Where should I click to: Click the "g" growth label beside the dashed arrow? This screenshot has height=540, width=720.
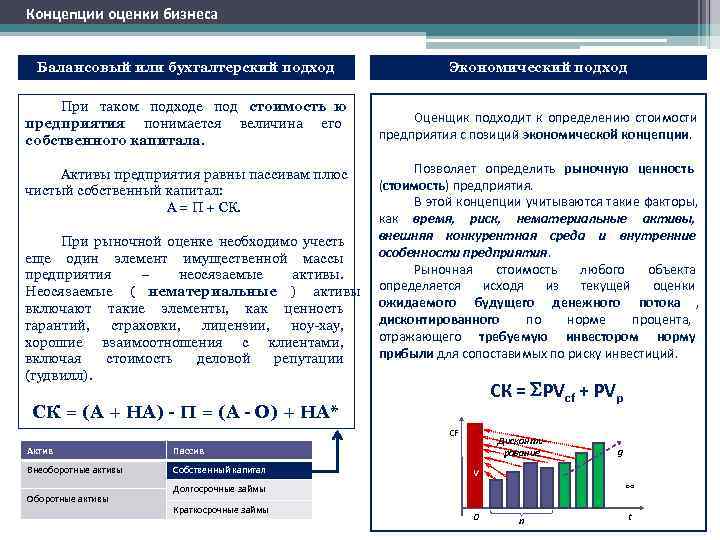point(620,453)
